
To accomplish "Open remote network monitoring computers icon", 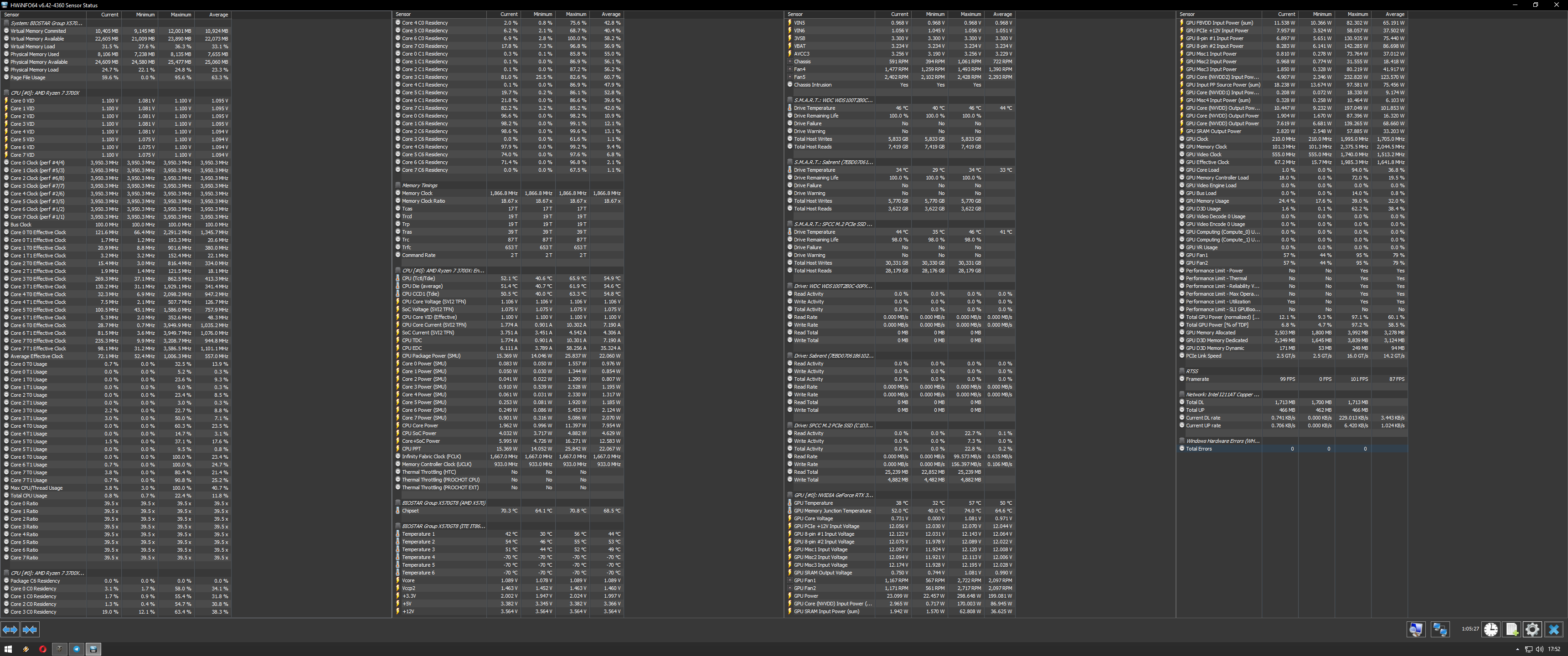I will tap(1440, 630).
